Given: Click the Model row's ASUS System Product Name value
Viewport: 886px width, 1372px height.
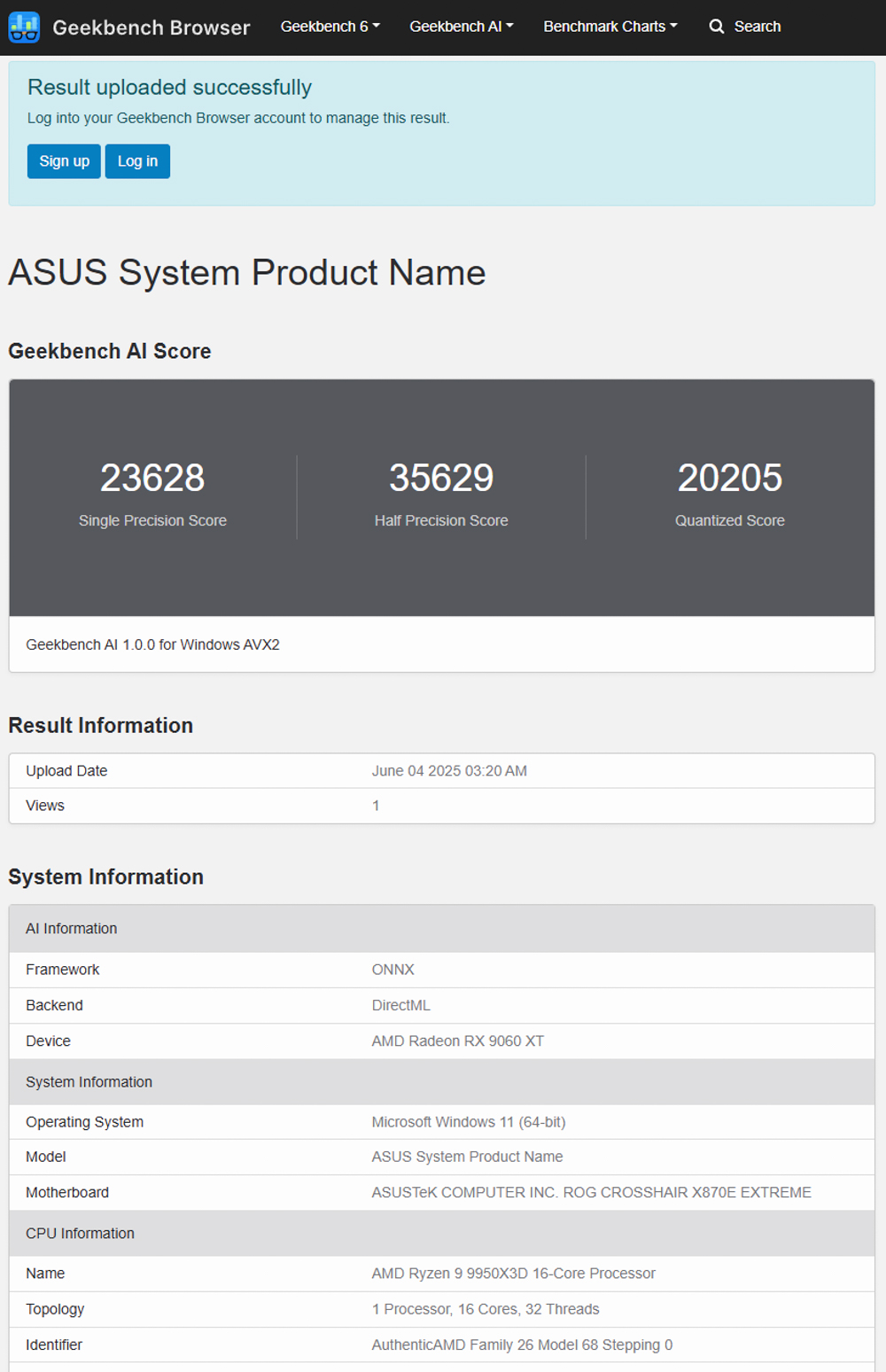Looking at the screenshot, I should coord(467,1157).
